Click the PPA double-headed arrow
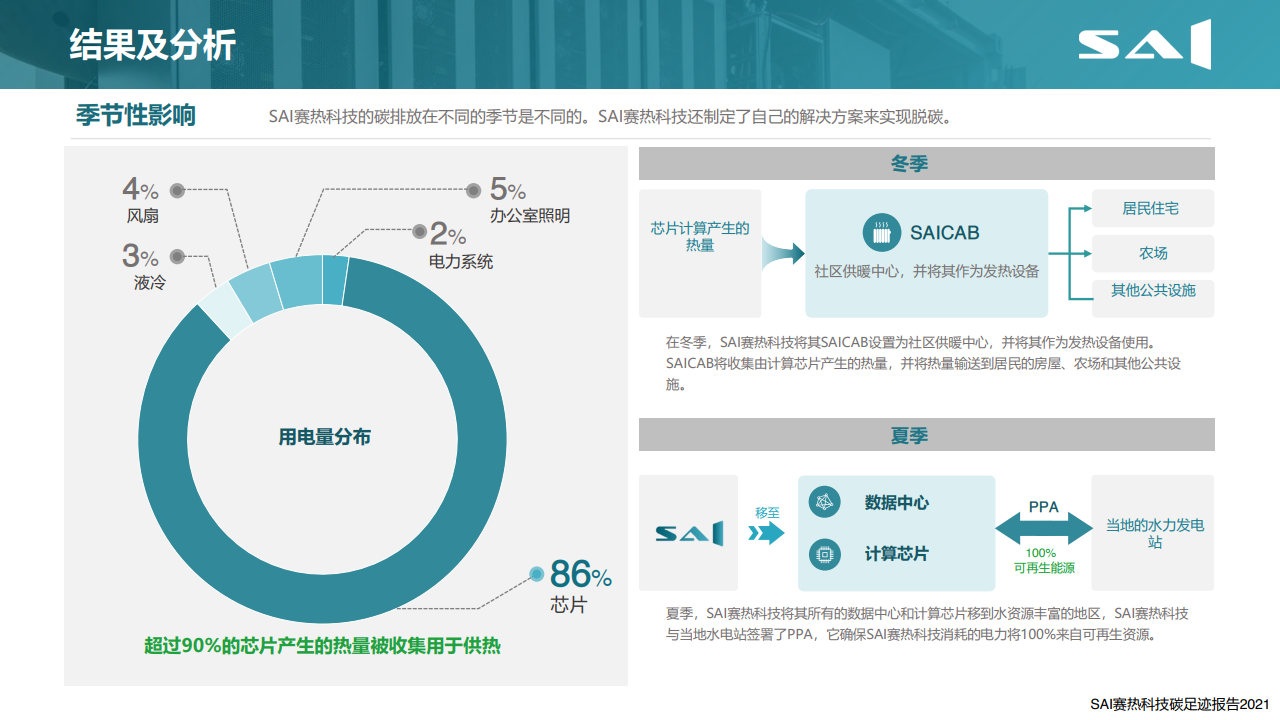1280x720 pixels. pyautogui.click(x=1043, y=529)
